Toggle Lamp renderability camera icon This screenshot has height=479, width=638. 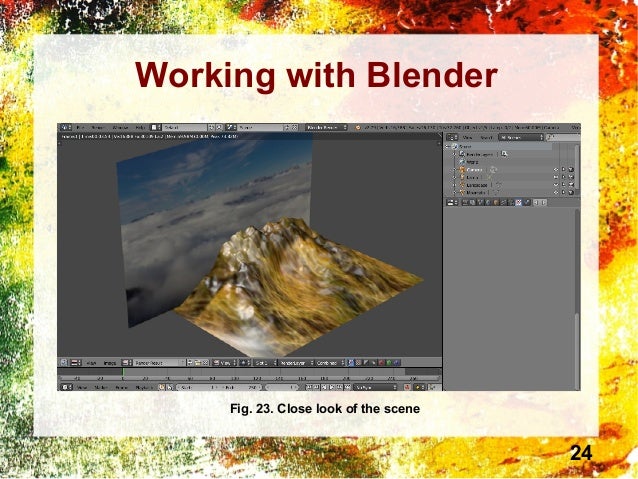click(571, 177)
